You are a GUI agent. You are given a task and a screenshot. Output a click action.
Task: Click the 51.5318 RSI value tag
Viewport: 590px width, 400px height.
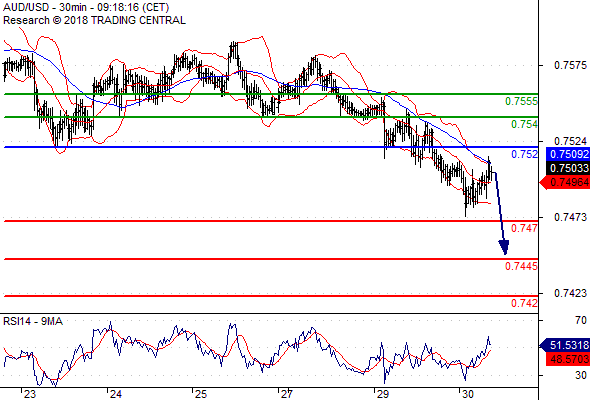coord(565,345)
